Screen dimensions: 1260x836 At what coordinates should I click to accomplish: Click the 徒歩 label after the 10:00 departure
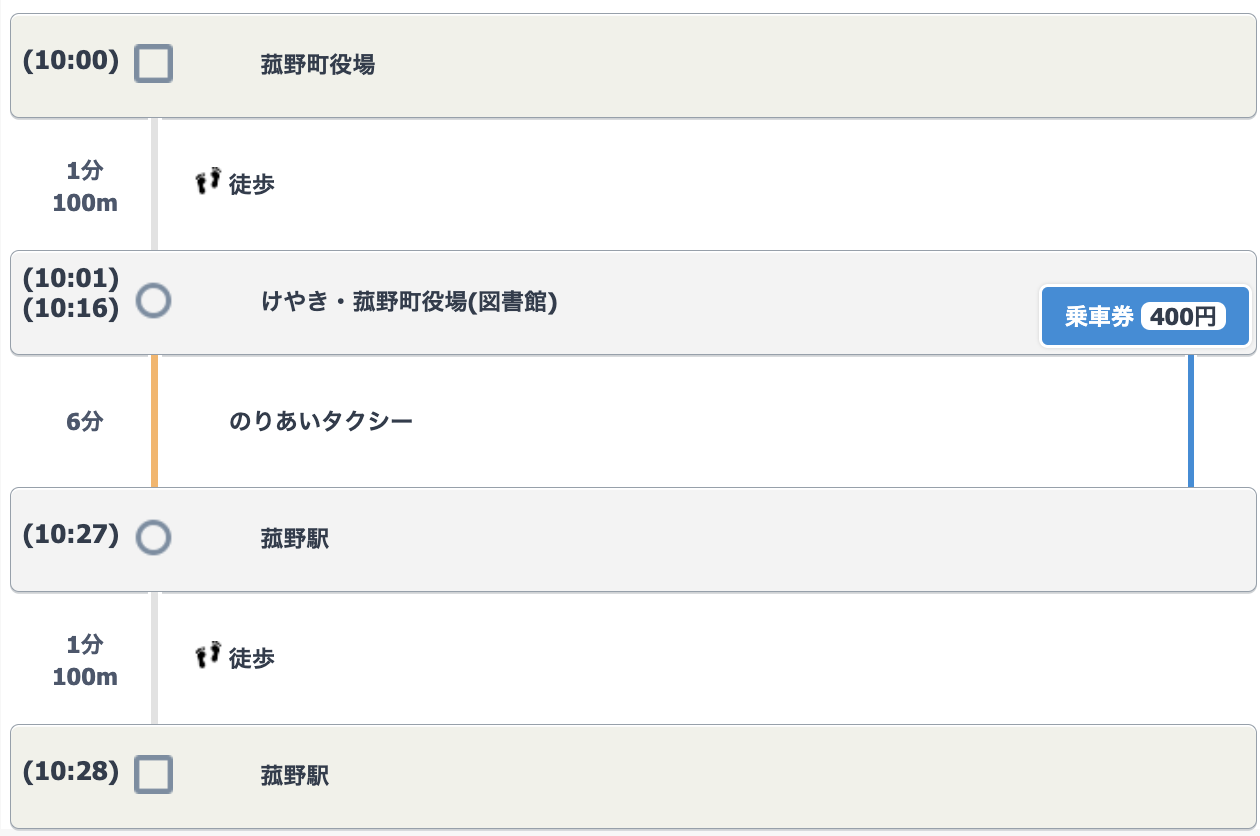click(x=252, y=185)
